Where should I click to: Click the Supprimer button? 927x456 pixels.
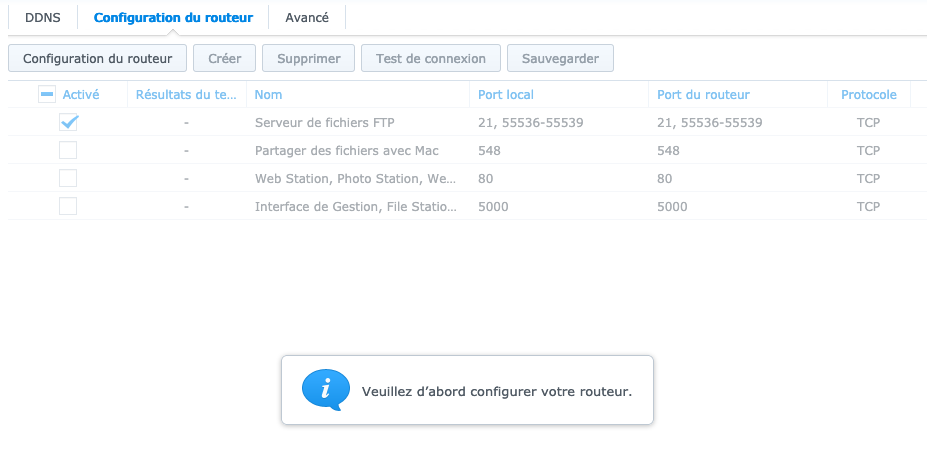click(x=308, y=58)
